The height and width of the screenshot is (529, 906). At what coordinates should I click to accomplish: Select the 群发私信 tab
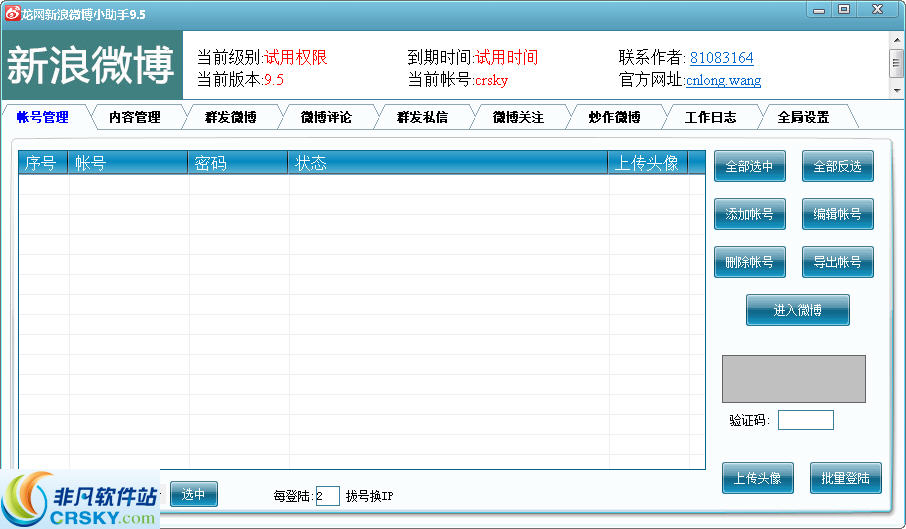[x=422, y=117]
